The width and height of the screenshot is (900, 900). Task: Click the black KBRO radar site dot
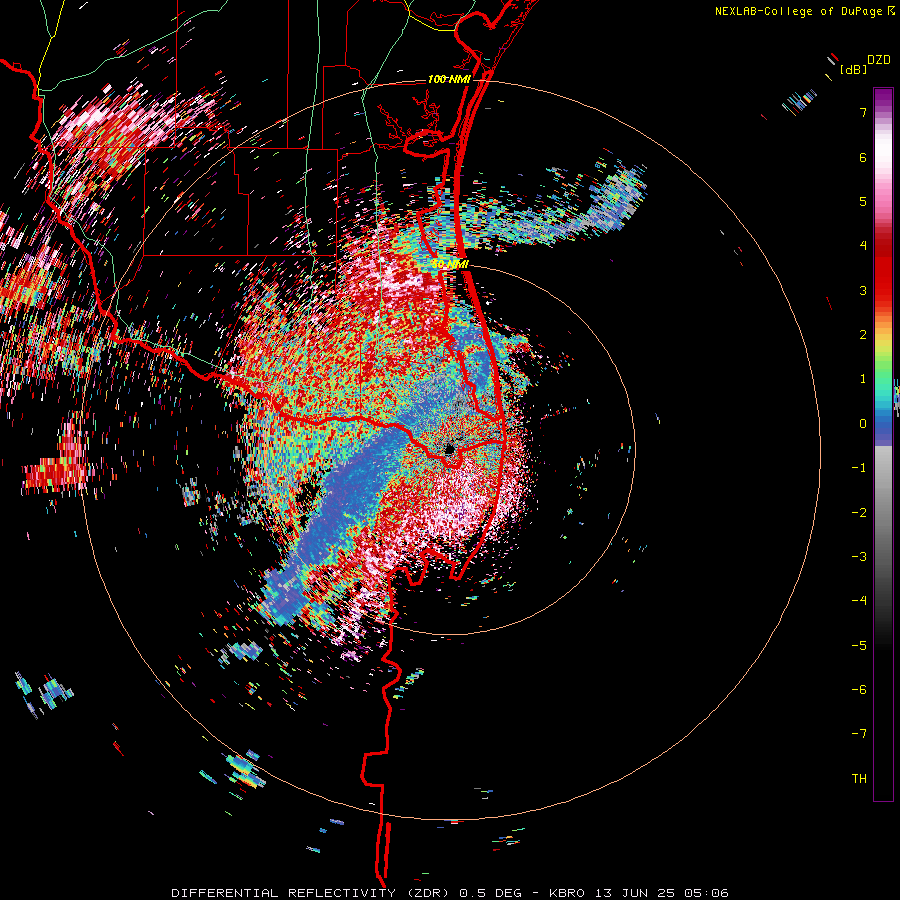coord(450,449)
